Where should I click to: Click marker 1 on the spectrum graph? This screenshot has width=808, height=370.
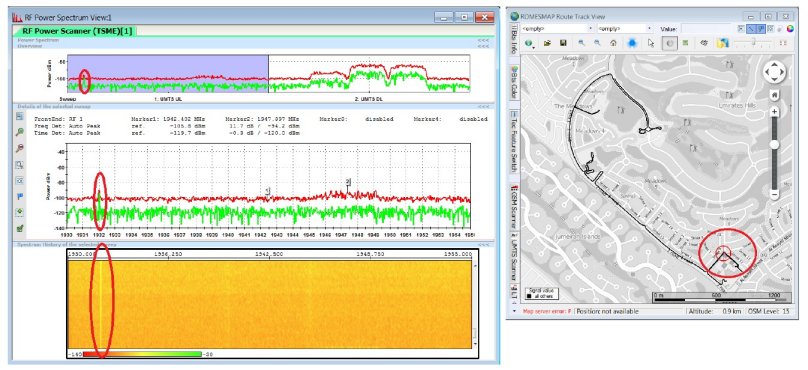[x=267, y=191]
